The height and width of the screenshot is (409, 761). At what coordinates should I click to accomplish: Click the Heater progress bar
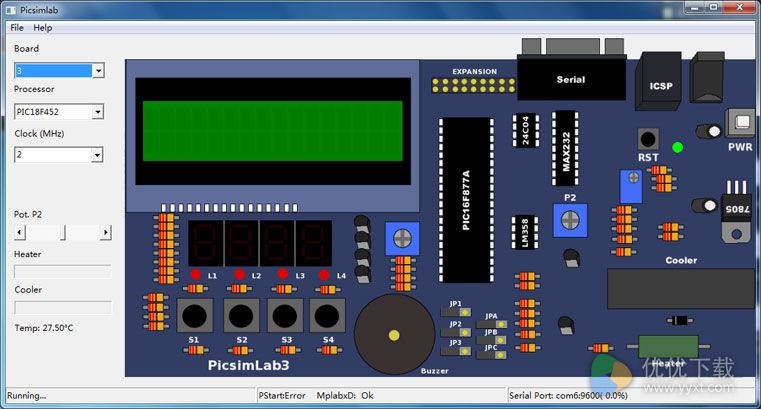63,271
